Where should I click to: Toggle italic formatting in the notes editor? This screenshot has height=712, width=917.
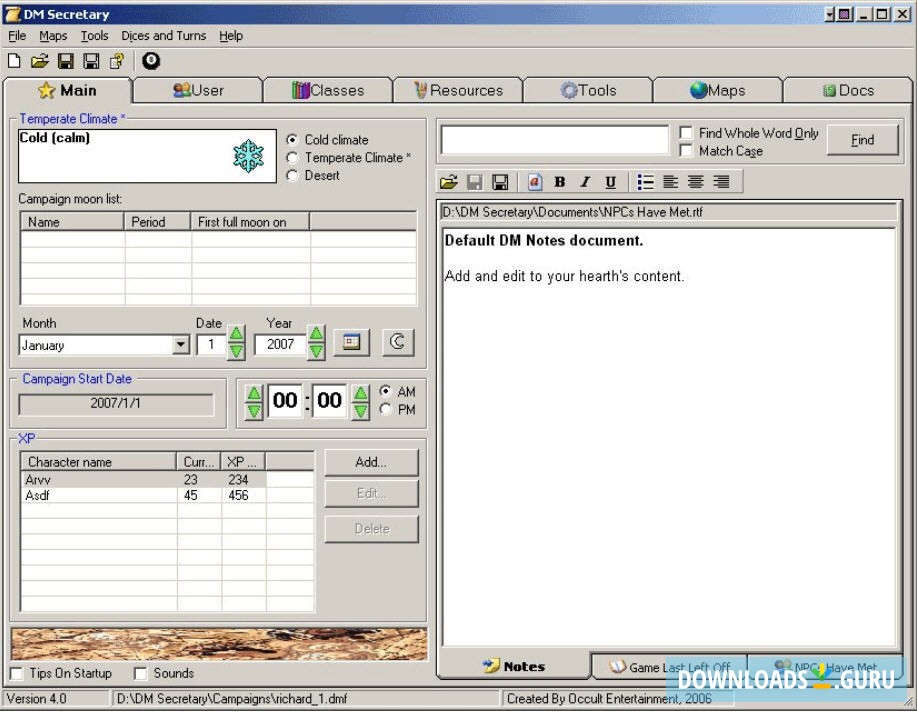[x=585, y=182]
